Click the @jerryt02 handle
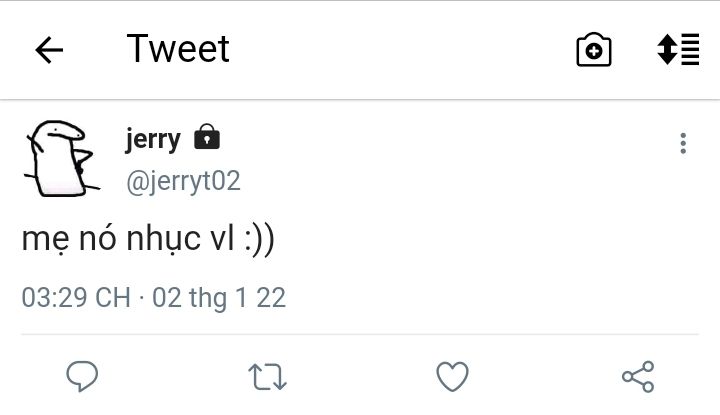This screenshot has height=415, width=720. tap(182, 181)
